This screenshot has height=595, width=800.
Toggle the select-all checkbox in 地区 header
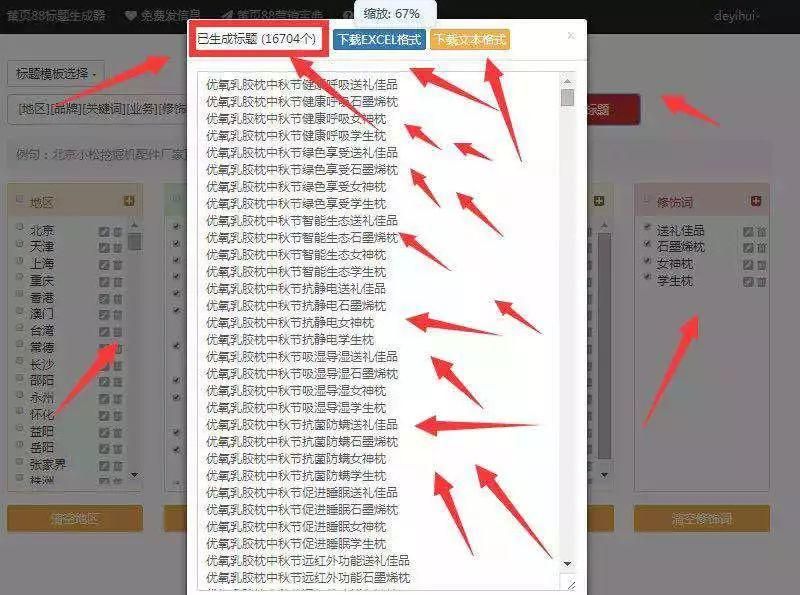[20, 199]
